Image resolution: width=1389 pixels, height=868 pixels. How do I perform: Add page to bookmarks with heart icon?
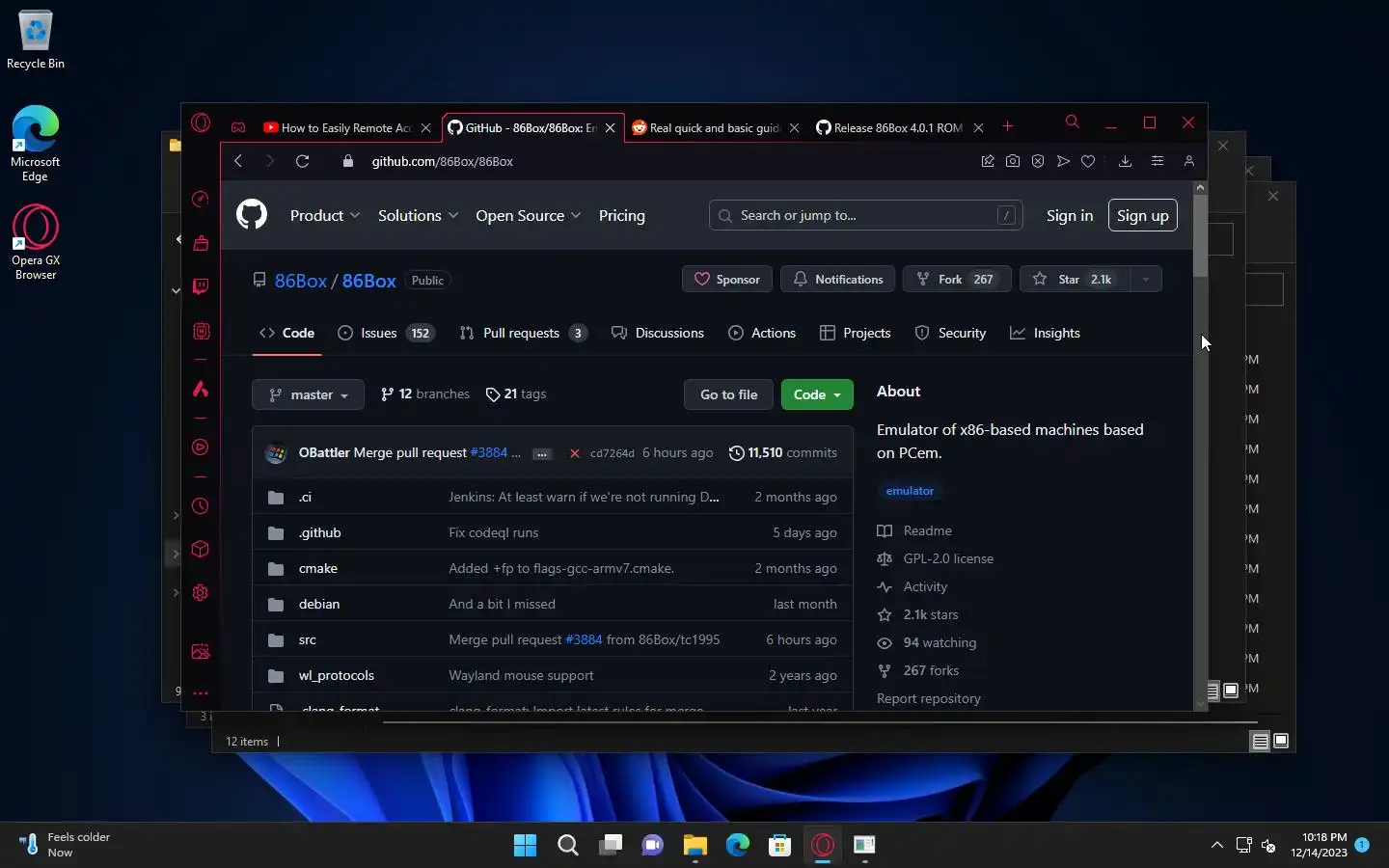pyautogui.click(x=1088, y=161)
